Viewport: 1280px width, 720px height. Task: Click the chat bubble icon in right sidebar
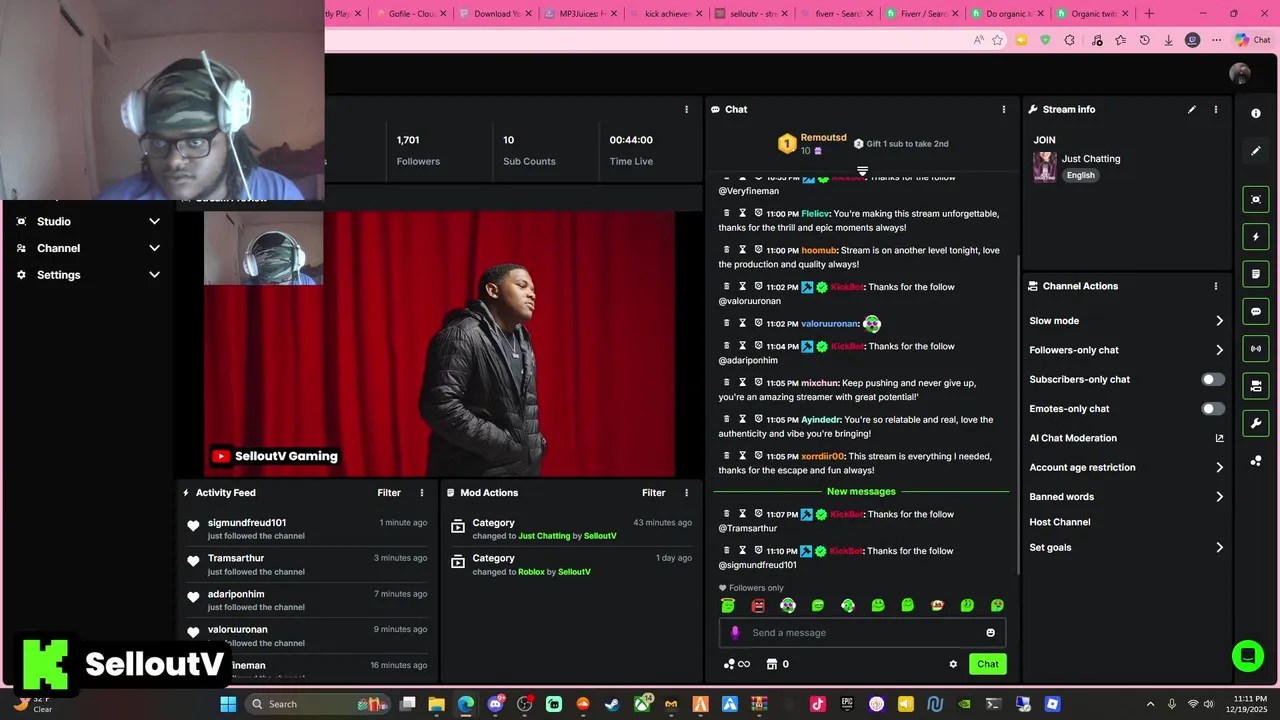pos(1256,311)
